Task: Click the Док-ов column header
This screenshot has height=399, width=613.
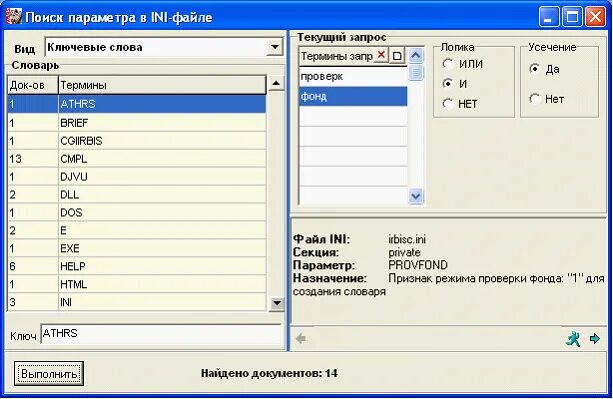Action: (x=33, y=85)
